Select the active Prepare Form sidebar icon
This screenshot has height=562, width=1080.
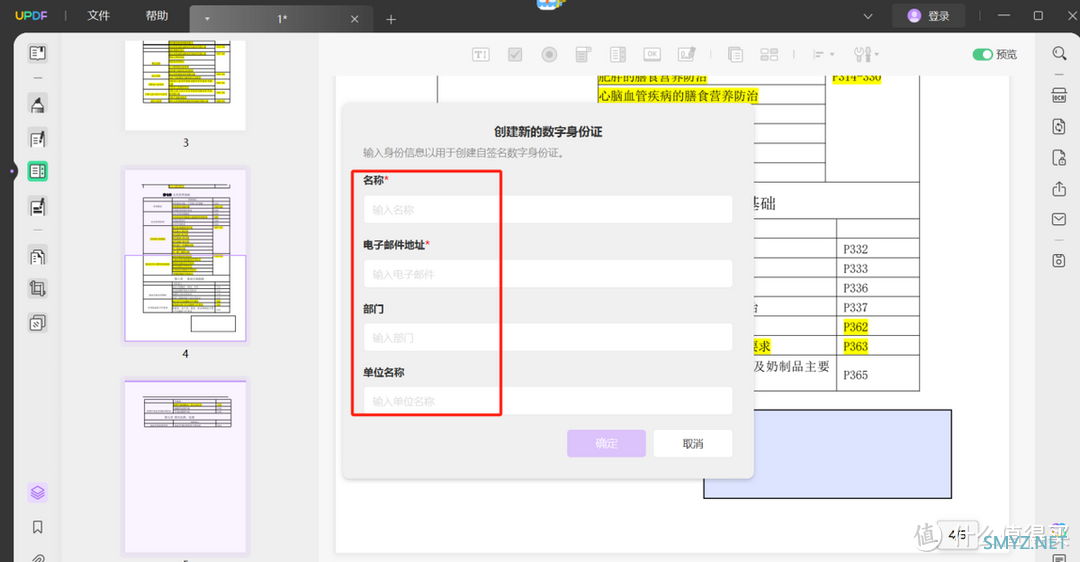pyautogui.click(x=37, y=171)
